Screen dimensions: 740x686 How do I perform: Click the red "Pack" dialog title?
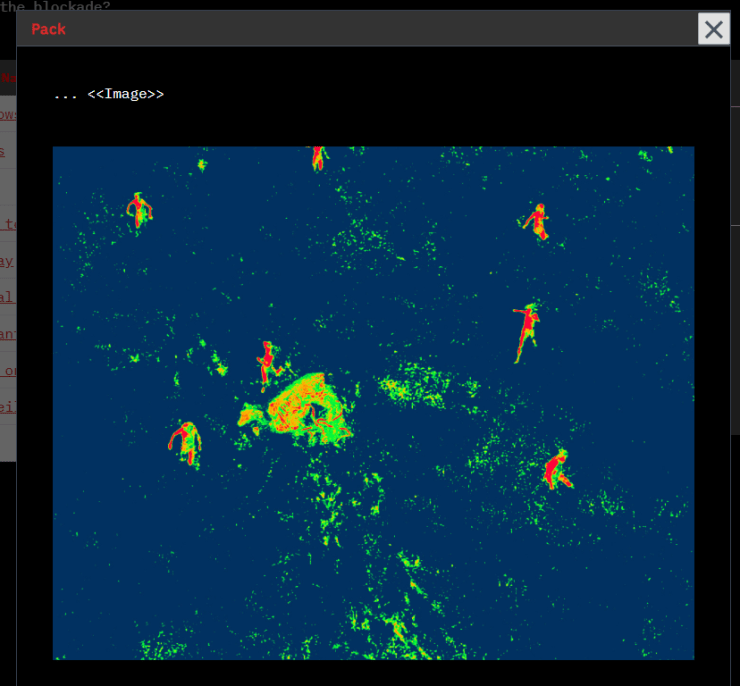pos(48,29)
